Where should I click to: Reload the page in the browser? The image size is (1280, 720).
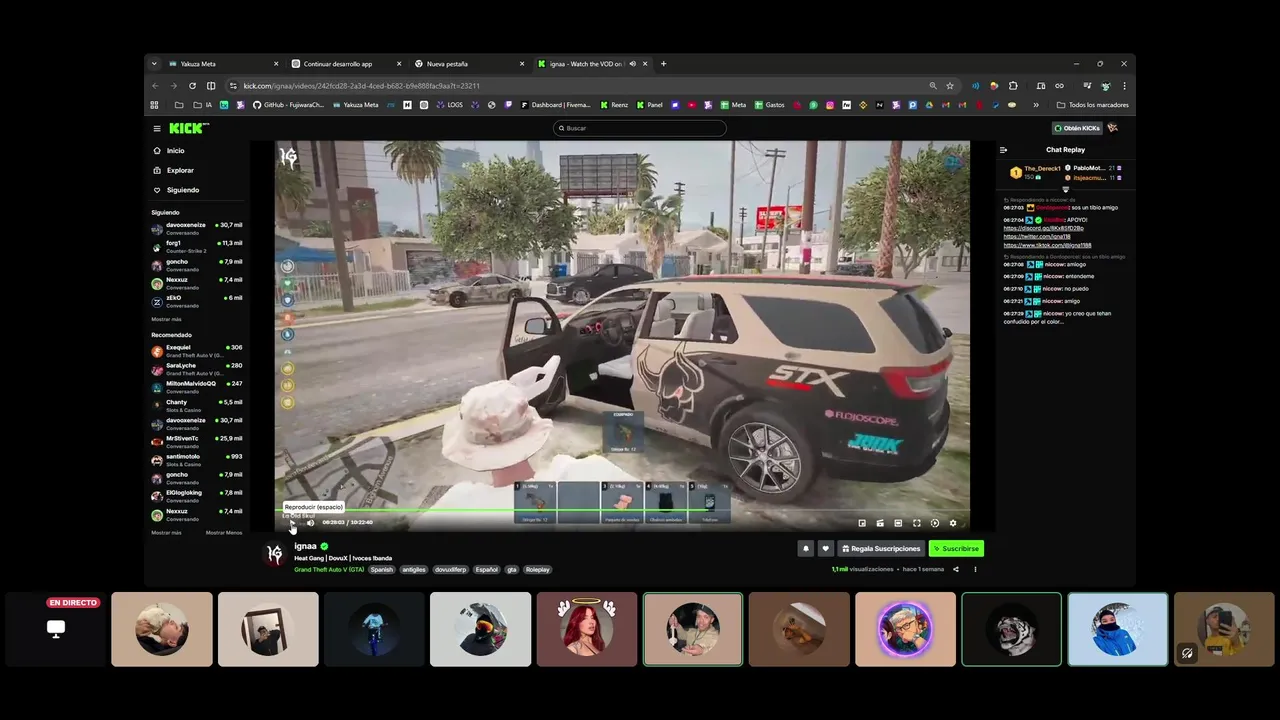point(192,86)
